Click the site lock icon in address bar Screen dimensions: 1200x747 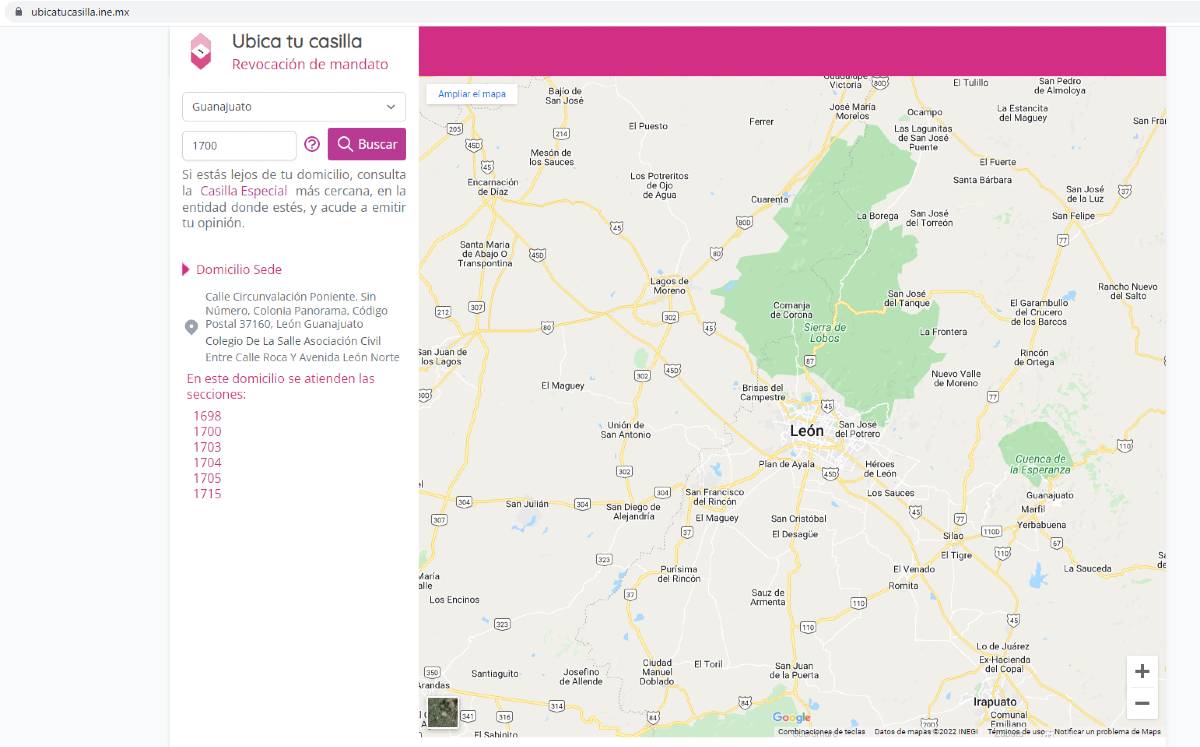pyautogui.click(x=17, y=12)
